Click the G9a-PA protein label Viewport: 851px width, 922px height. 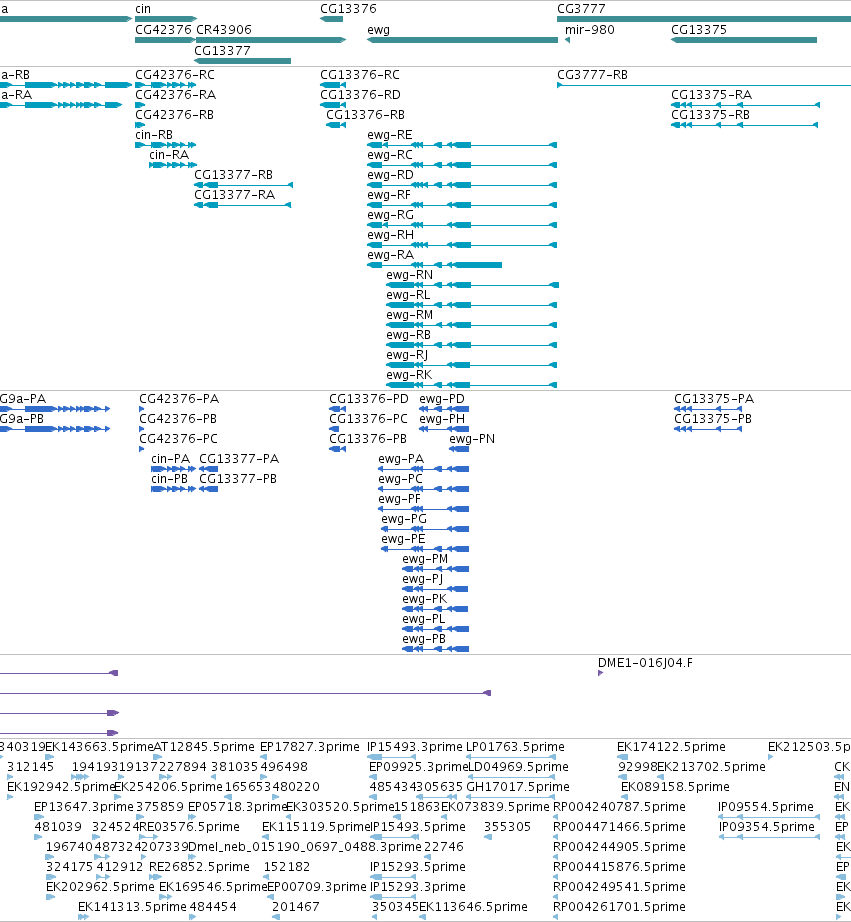click(x=22, y=399)
